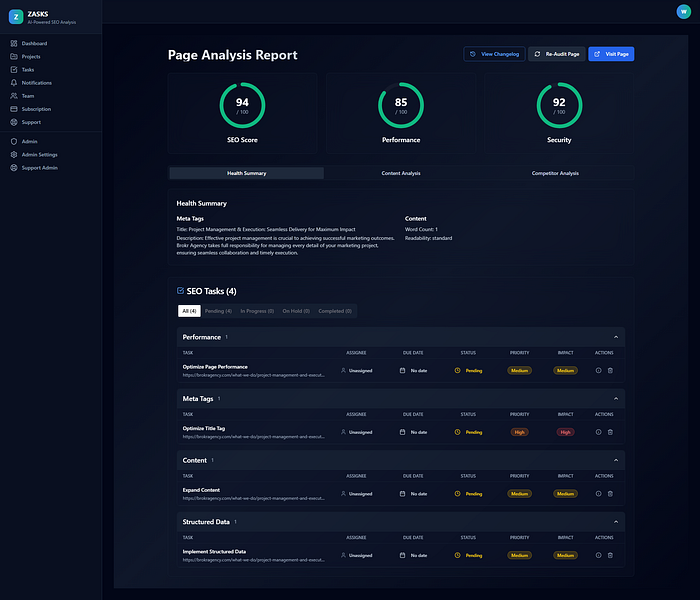This screenshot has width=700, height=600.
Task: Click the ZASKS logo icon
Action: tap(15, 15)
